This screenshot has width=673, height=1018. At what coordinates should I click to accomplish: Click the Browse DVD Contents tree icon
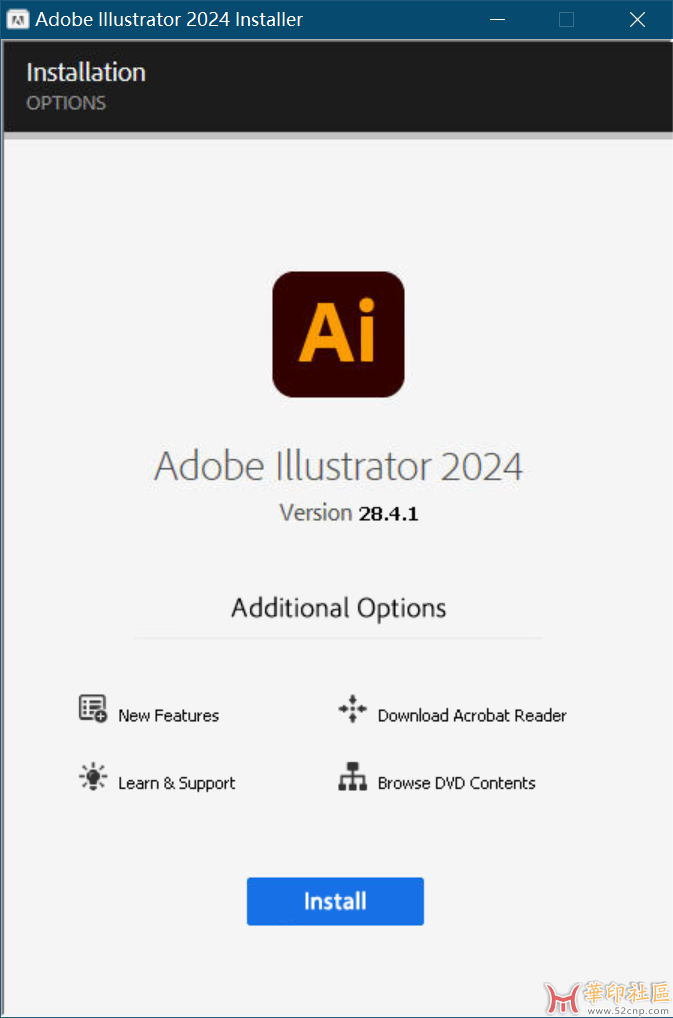tap(352, 776)
